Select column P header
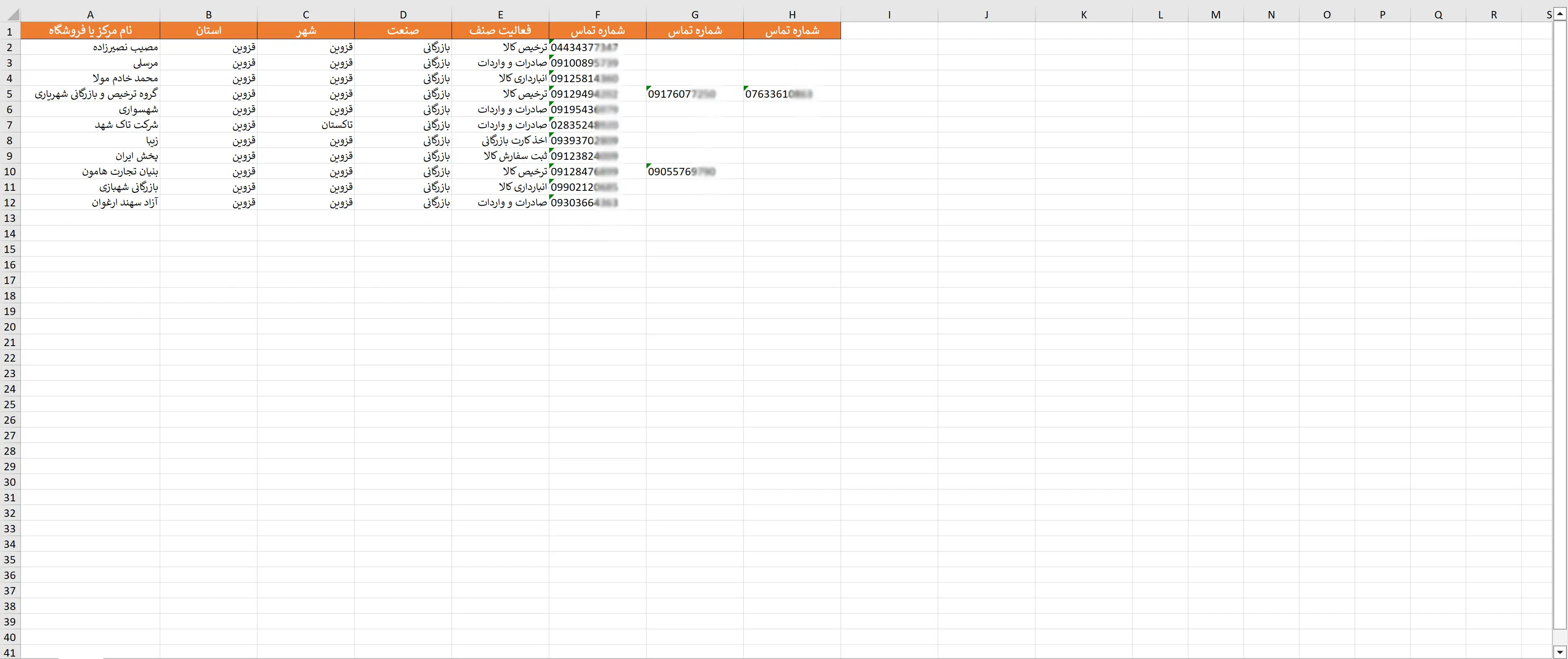The width and height of the screenshot is (1568, 659). (1382, 15)
